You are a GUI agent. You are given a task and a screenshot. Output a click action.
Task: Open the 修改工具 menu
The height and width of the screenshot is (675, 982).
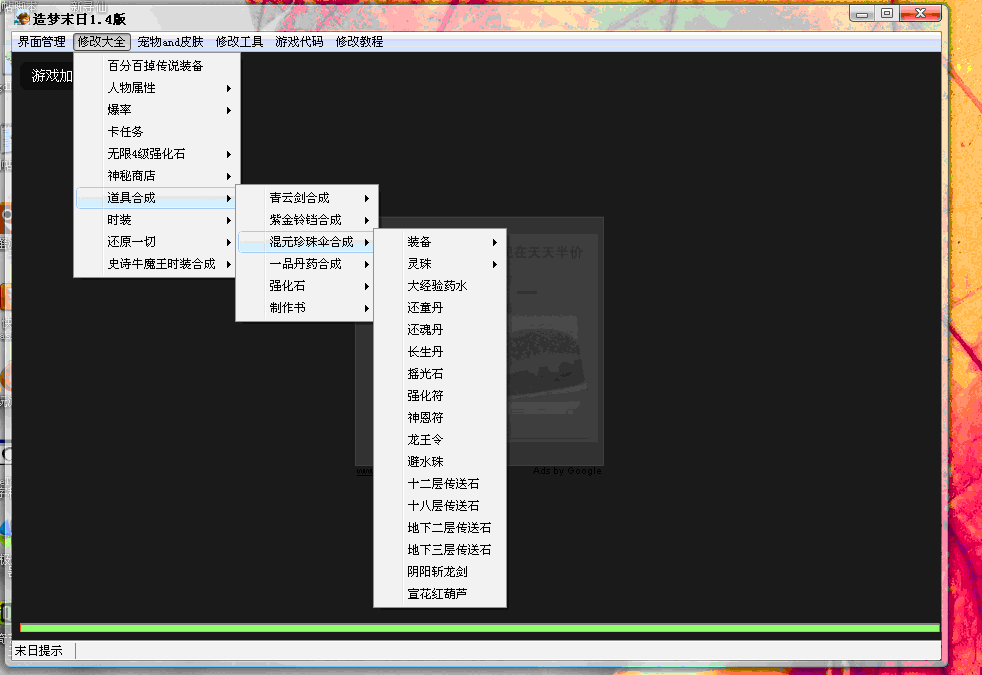point(239,42)
